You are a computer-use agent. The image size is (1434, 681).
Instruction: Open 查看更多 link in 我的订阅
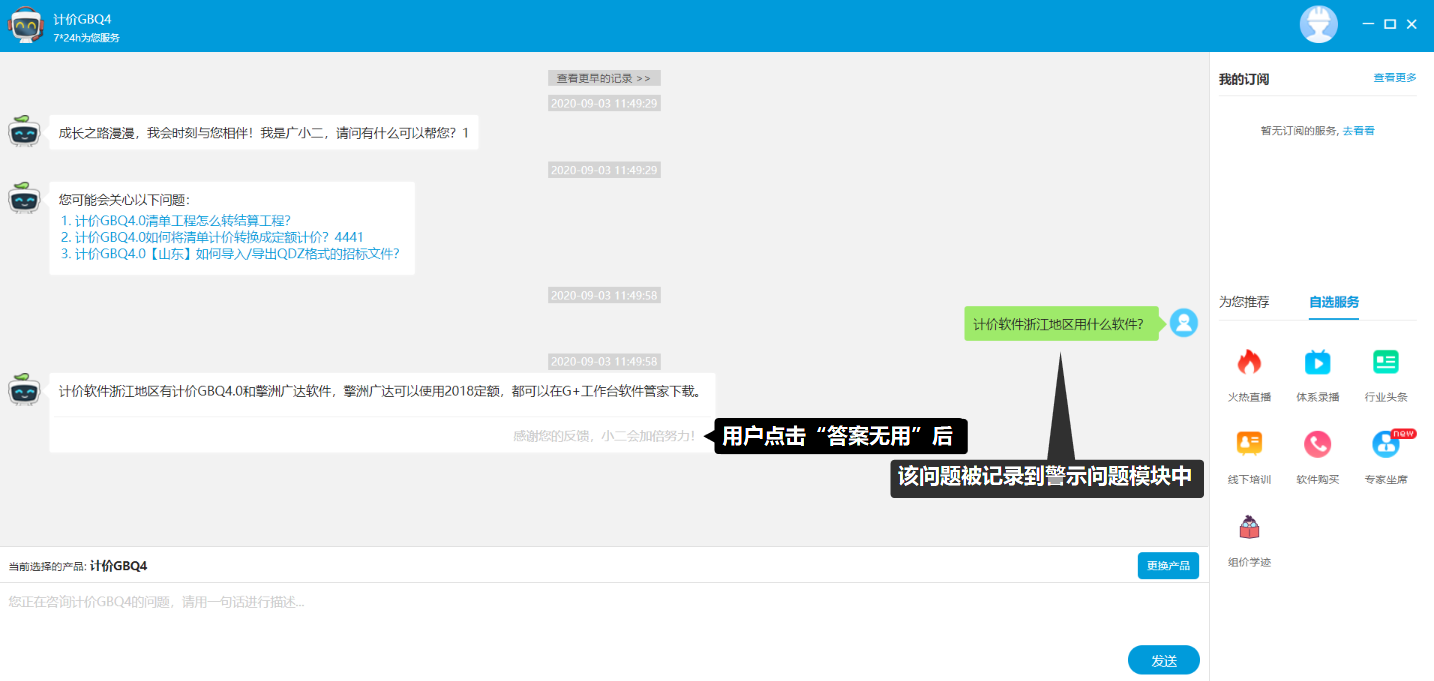pos(1394,78)
